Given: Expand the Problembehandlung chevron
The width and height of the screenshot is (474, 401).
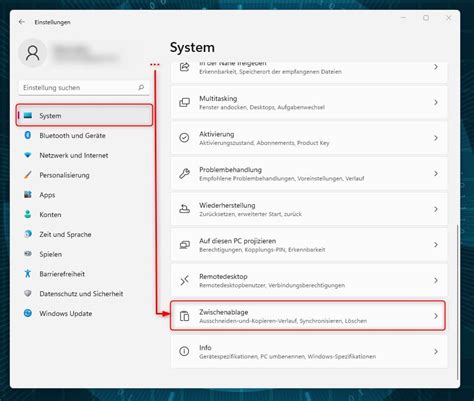Looking at the screenshot, I should [x=436, y=173].
